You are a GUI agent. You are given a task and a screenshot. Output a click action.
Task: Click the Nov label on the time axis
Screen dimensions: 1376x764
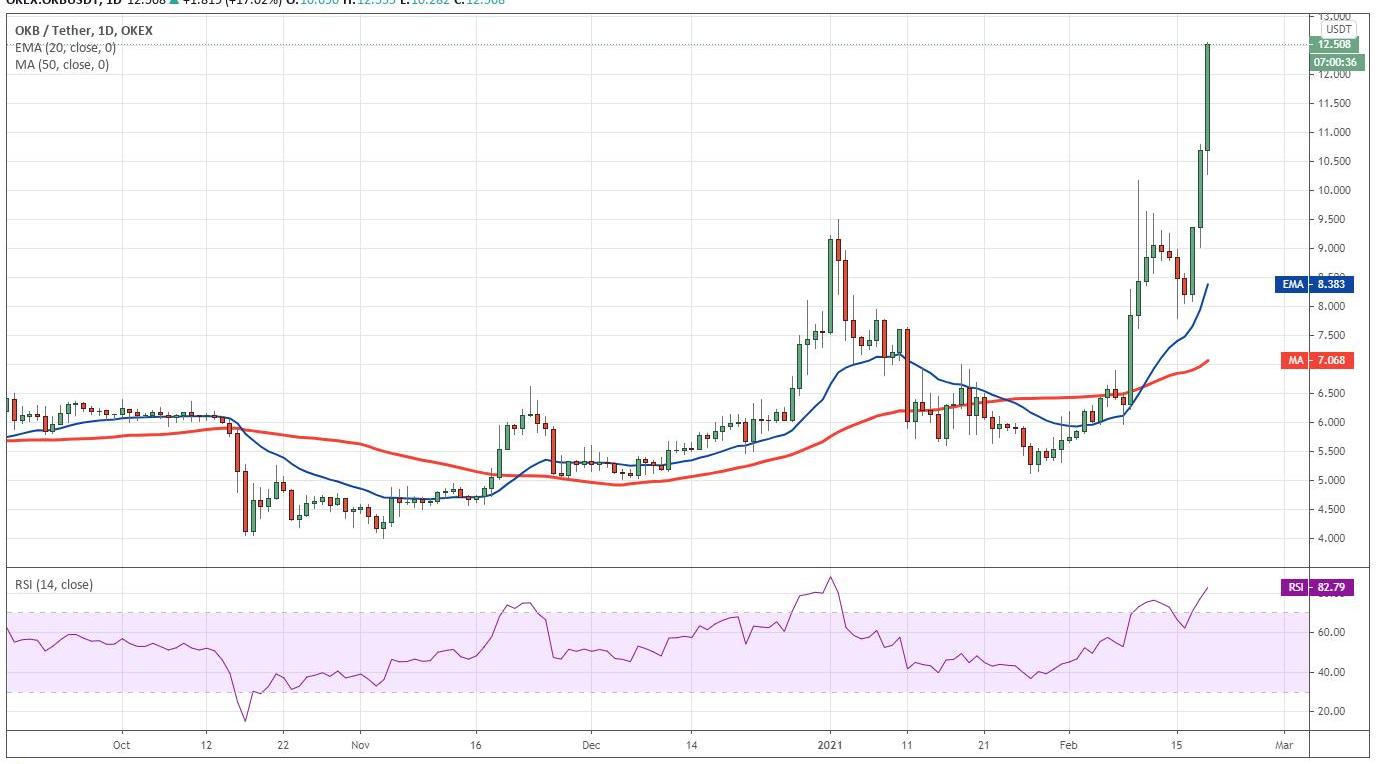(361, 745)
